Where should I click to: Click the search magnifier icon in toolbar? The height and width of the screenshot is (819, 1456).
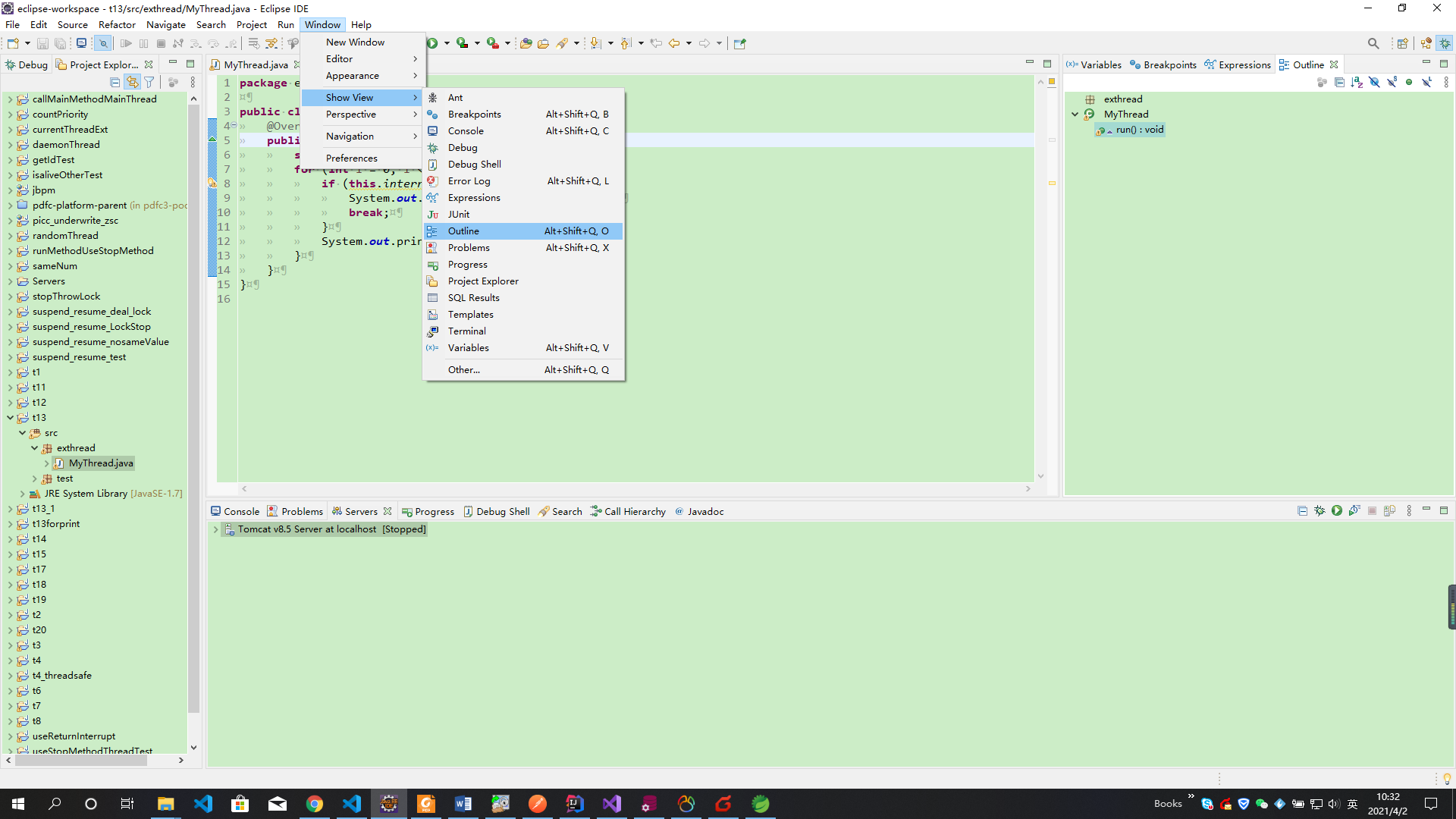(x=1373, y=43)
